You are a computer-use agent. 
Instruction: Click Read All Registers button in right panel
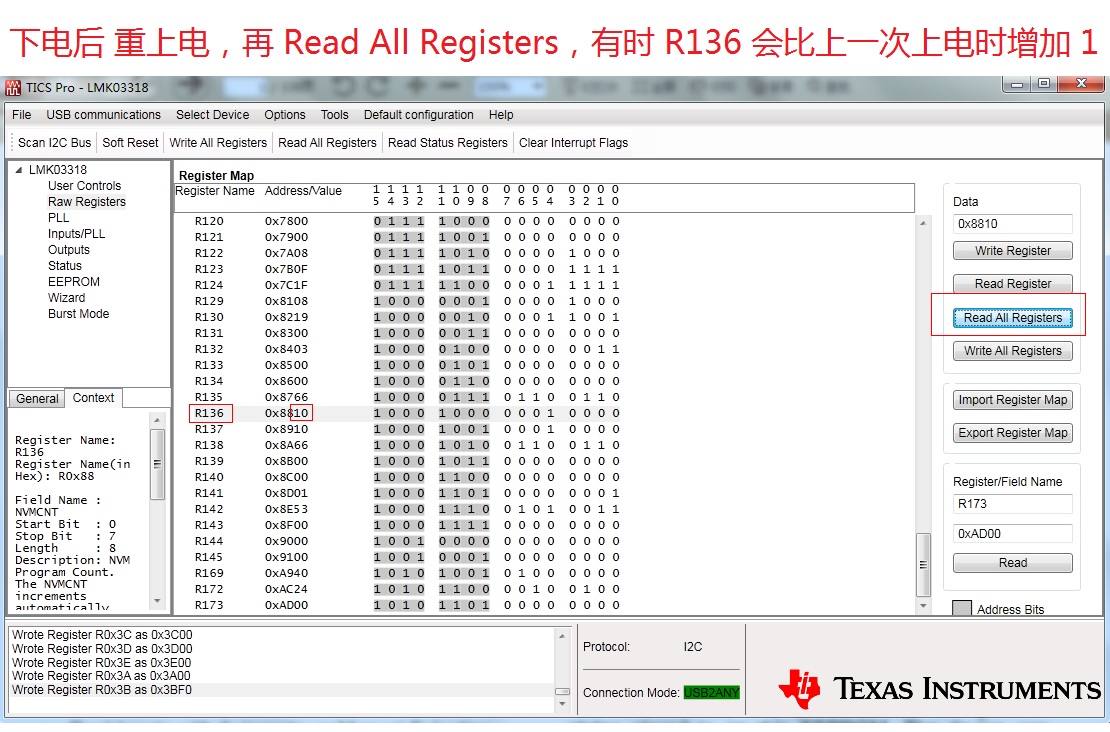tap(1012, 318)
